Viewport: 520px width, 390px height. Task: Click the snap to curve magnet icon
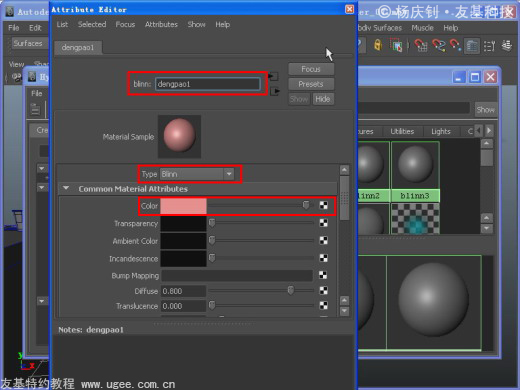[439, 45]
